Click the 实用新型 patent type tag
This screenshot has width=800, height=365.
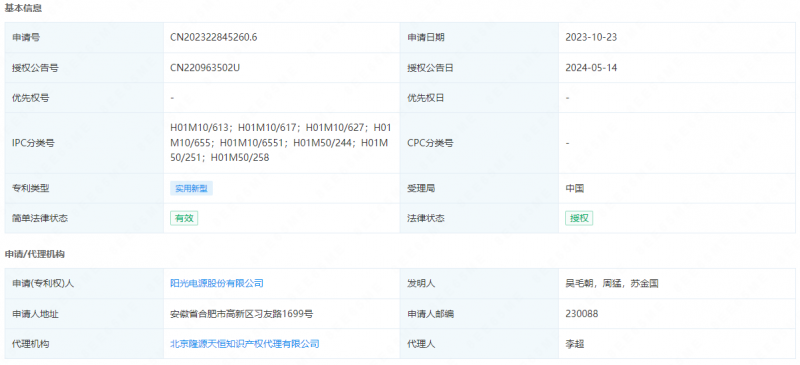click(x=191, y=188)
